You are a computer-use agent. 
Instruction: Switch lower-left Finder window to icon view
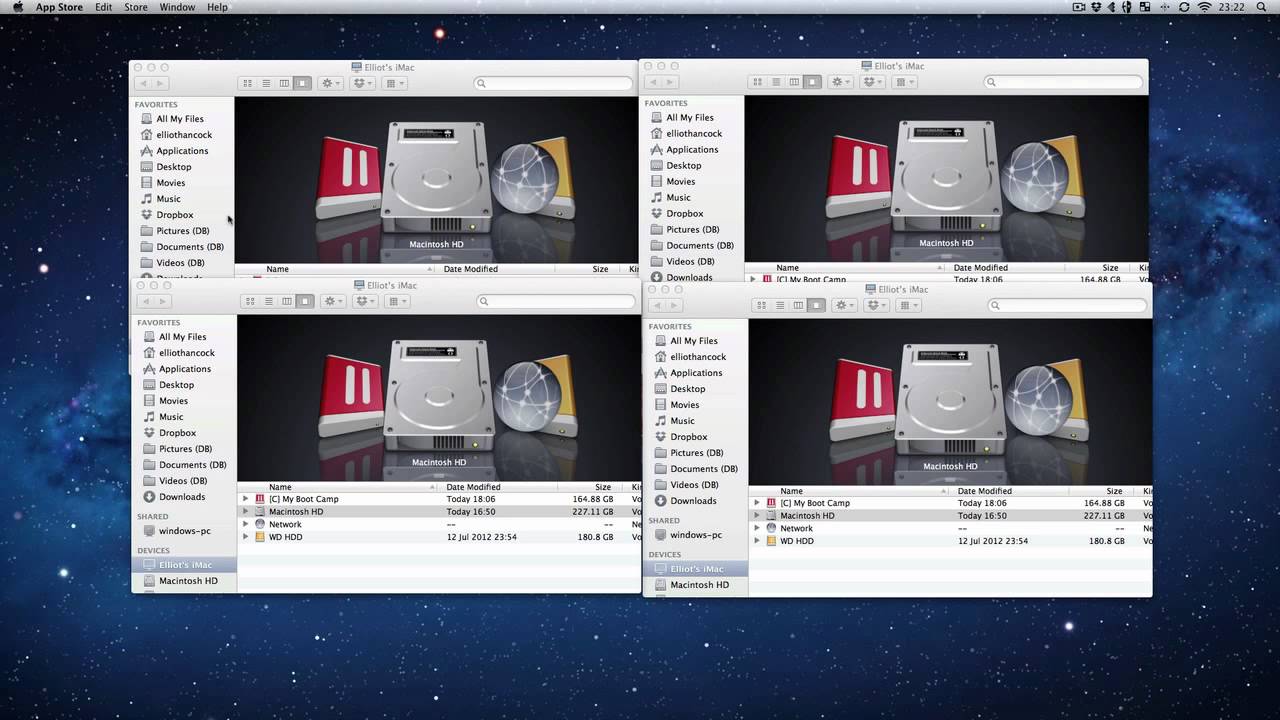click(251, 301)
